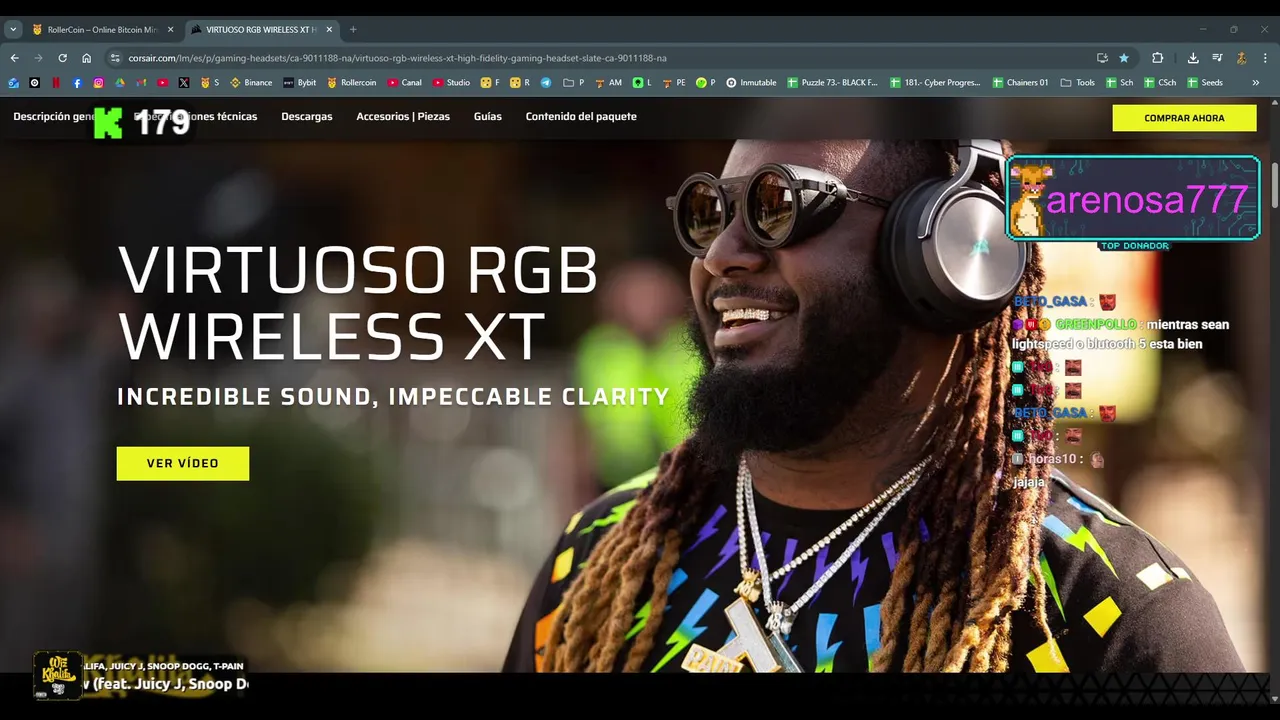Image resolution: width=1280 pixels, height=720 pixels.
Task: Click the Wiz Khalifa album art thumbnail
Action: click(x=58, y=675)
